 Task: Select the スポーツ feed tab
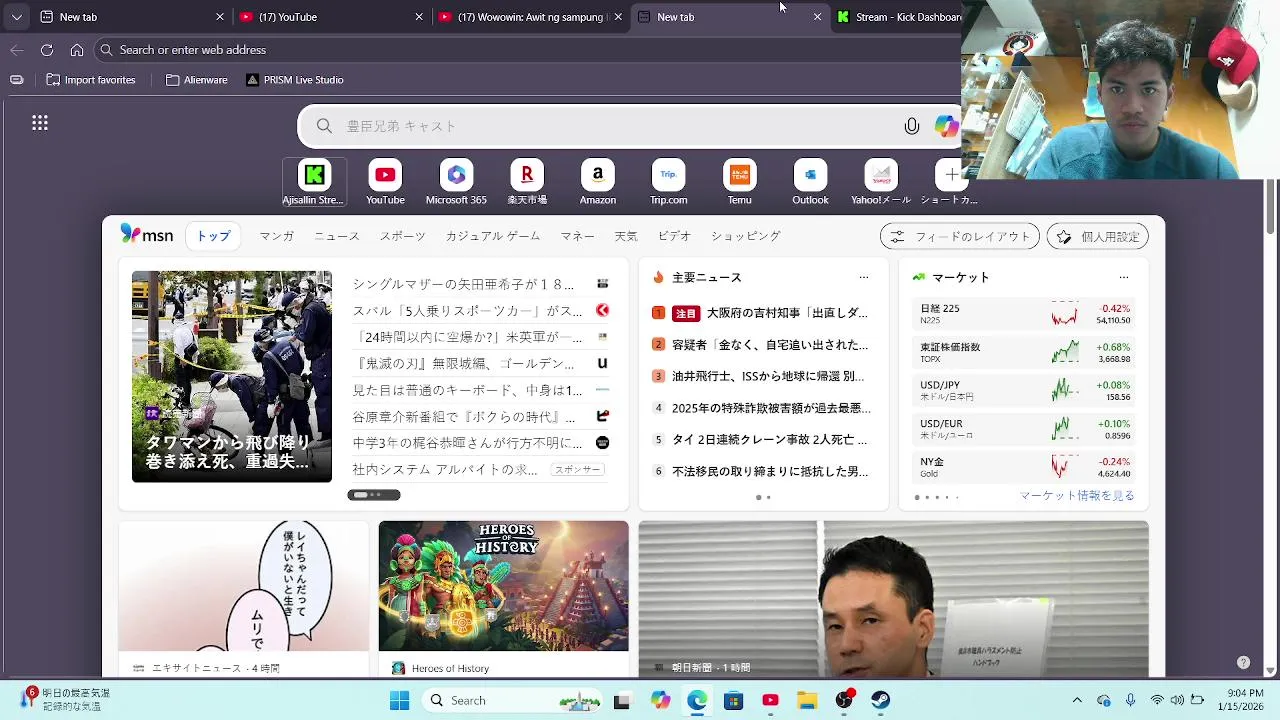(x=402, y=236)
